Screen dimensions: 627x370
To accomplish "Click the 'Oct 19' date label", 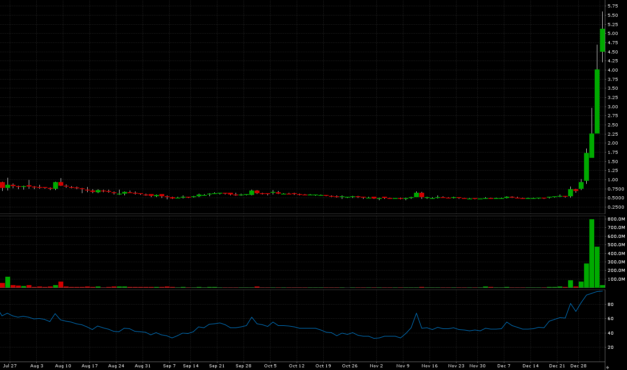I will [x=323, y=366].
